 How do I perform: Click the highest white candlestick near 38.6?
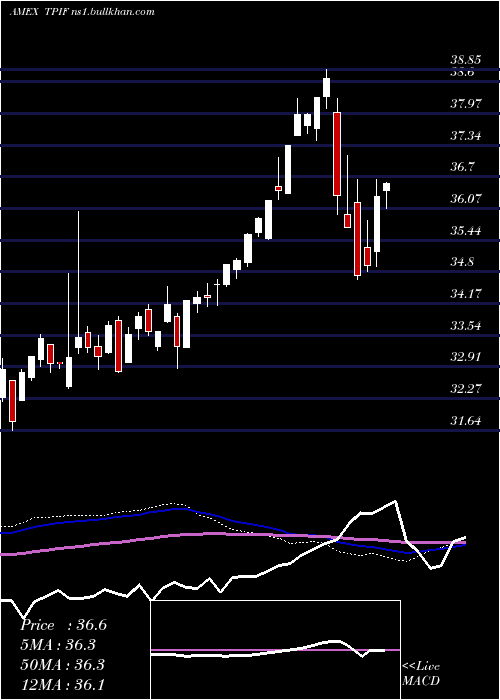[x=327, y=87]
